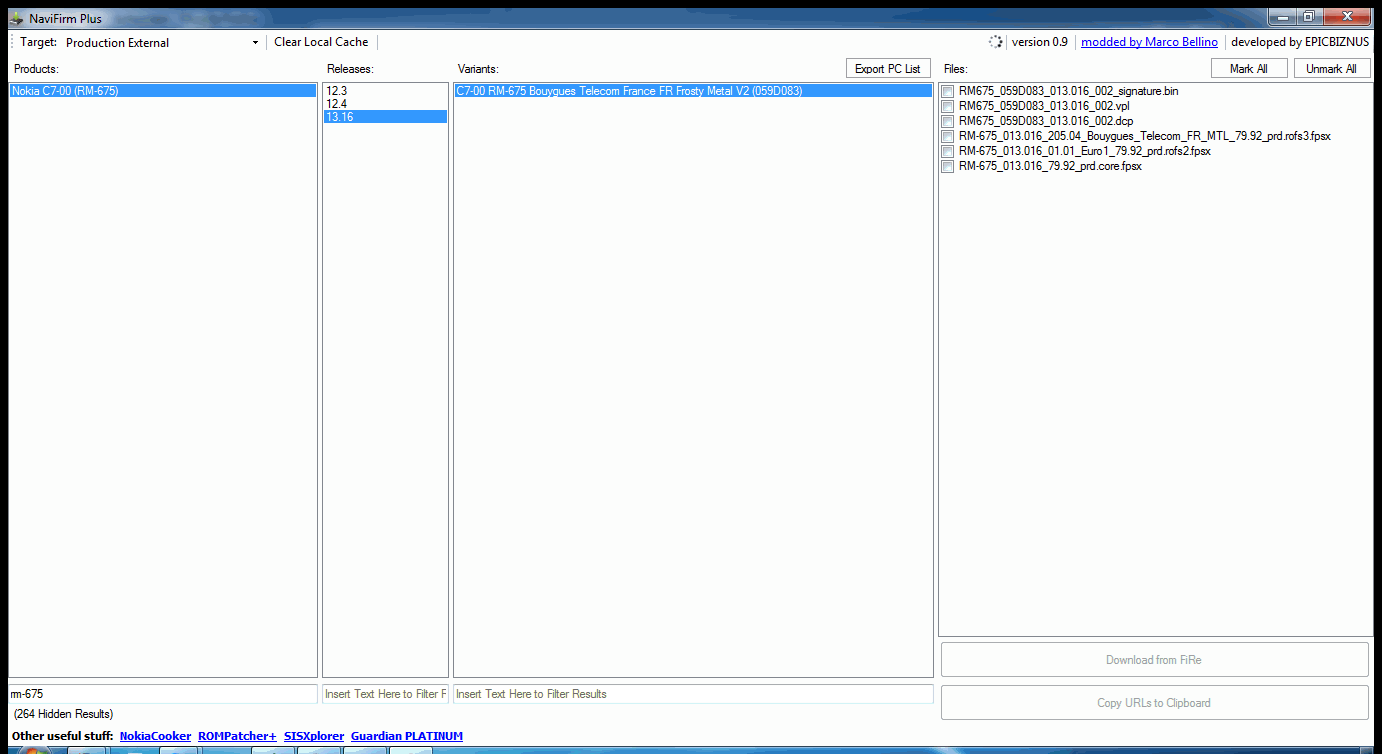Click the Export PC List button
1382x754 pixels.
click(888, 69)
